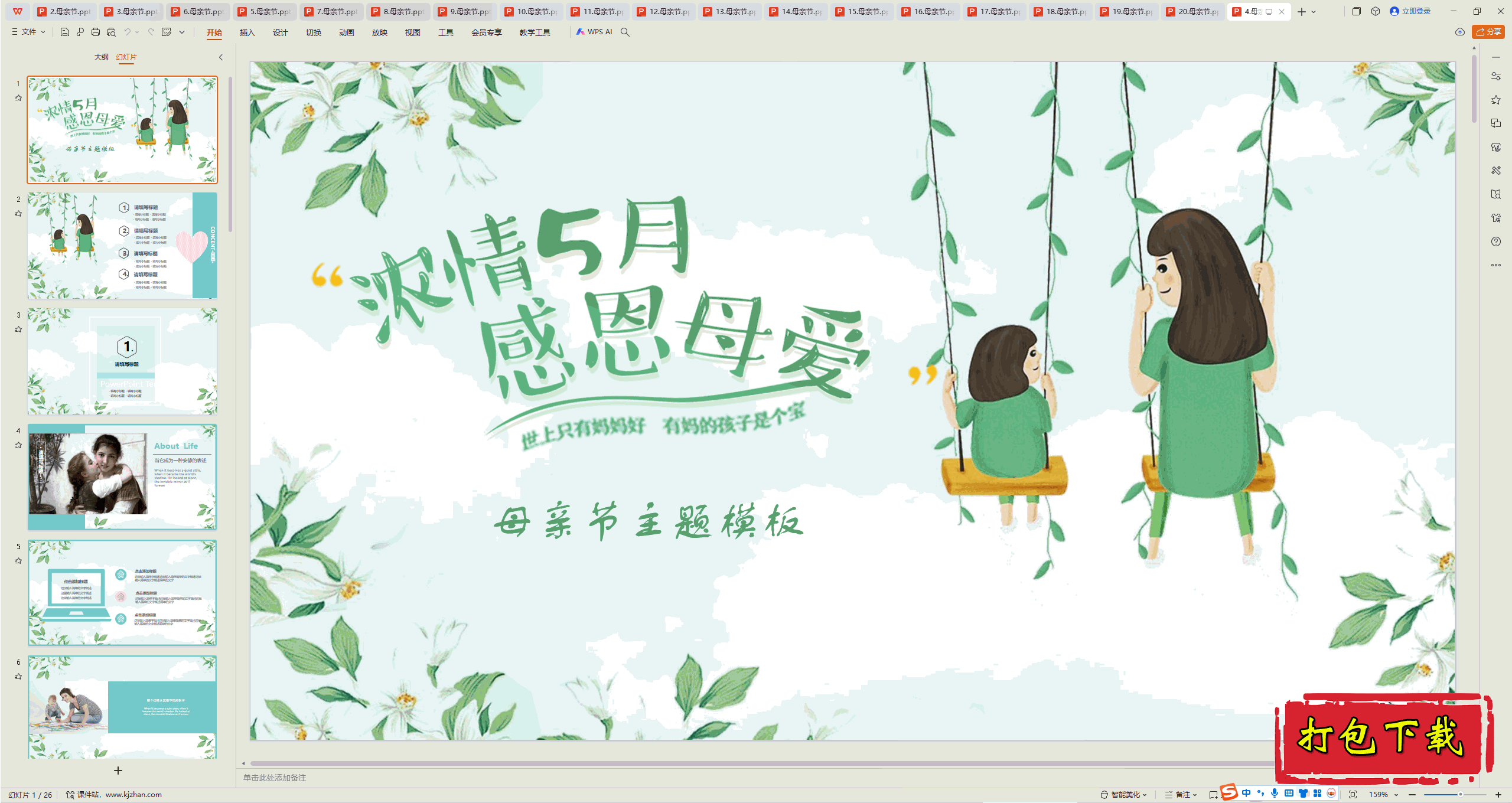Viewport: 1512px width, 803px height.
Task: Click the editor horizontal scrollbar
Action: click(762, 763)
